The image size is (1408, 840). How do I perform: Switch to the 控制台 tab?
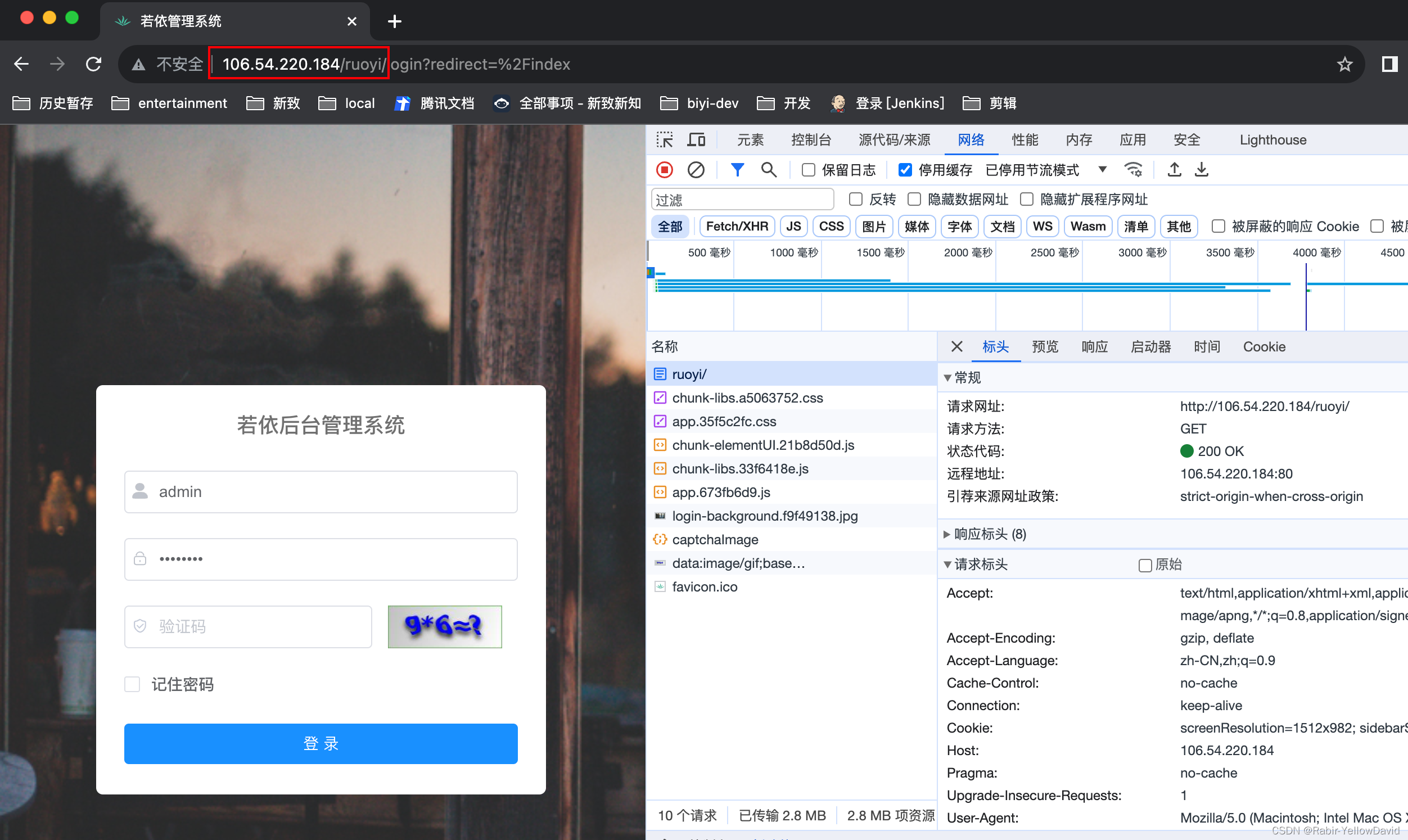tap(811, 140)
